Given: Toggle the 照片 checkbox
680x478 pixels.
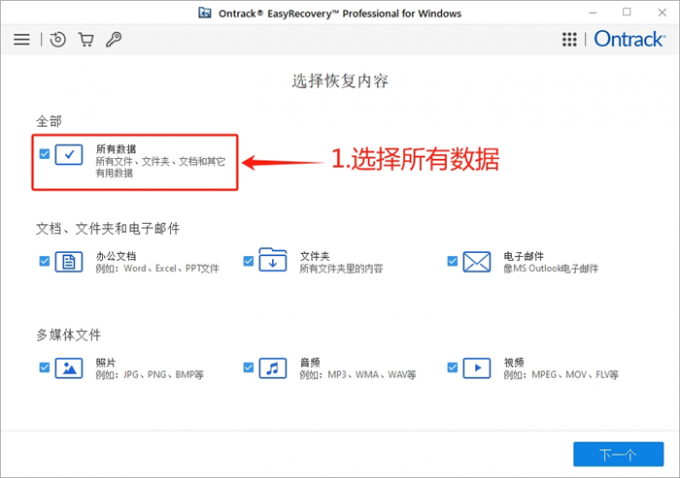Looking at the screenshot, I should (x=44, y=367).
